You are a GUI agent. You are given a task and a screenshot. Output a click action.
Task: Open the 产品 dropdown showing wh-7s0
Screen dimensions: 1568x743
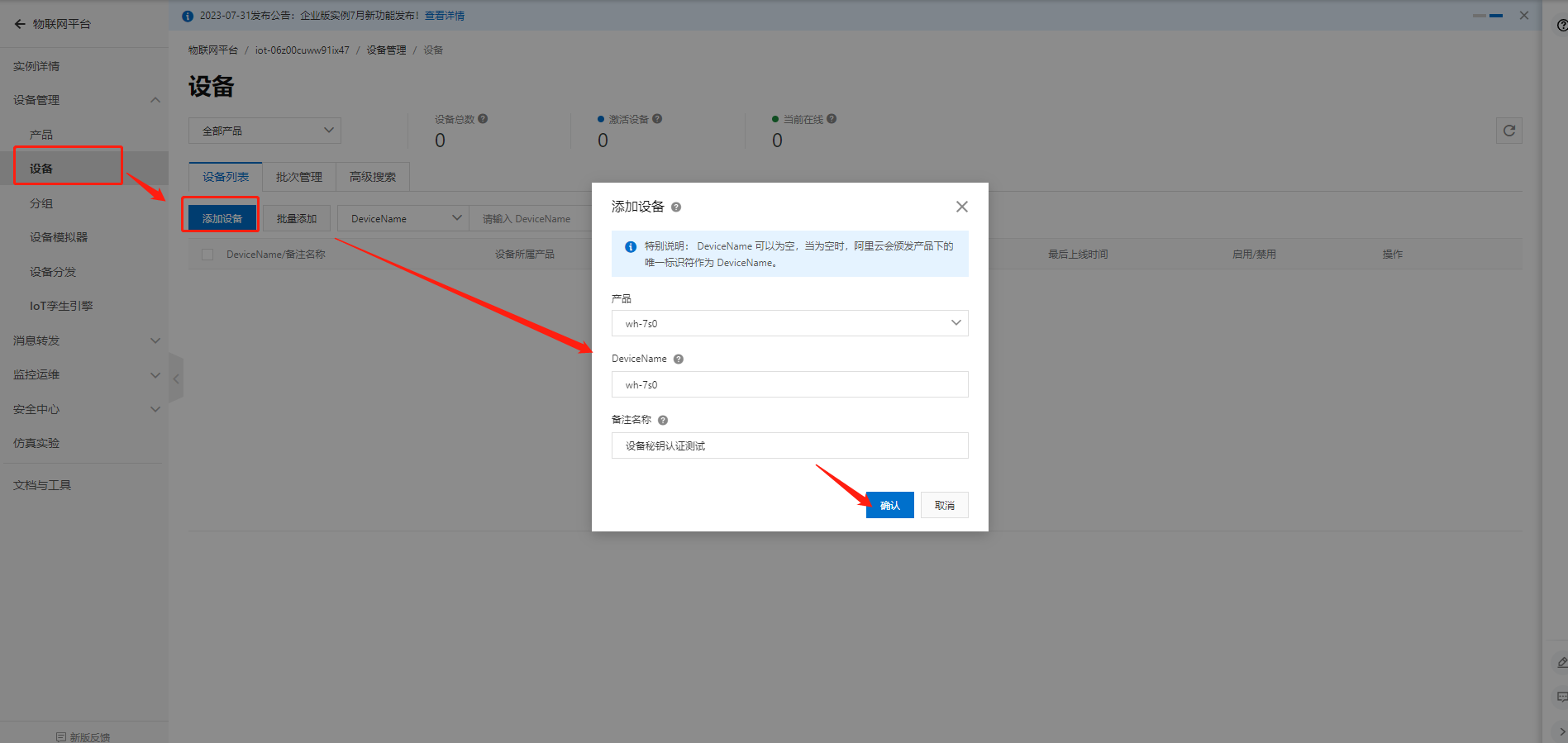click(x=789, y=323)
